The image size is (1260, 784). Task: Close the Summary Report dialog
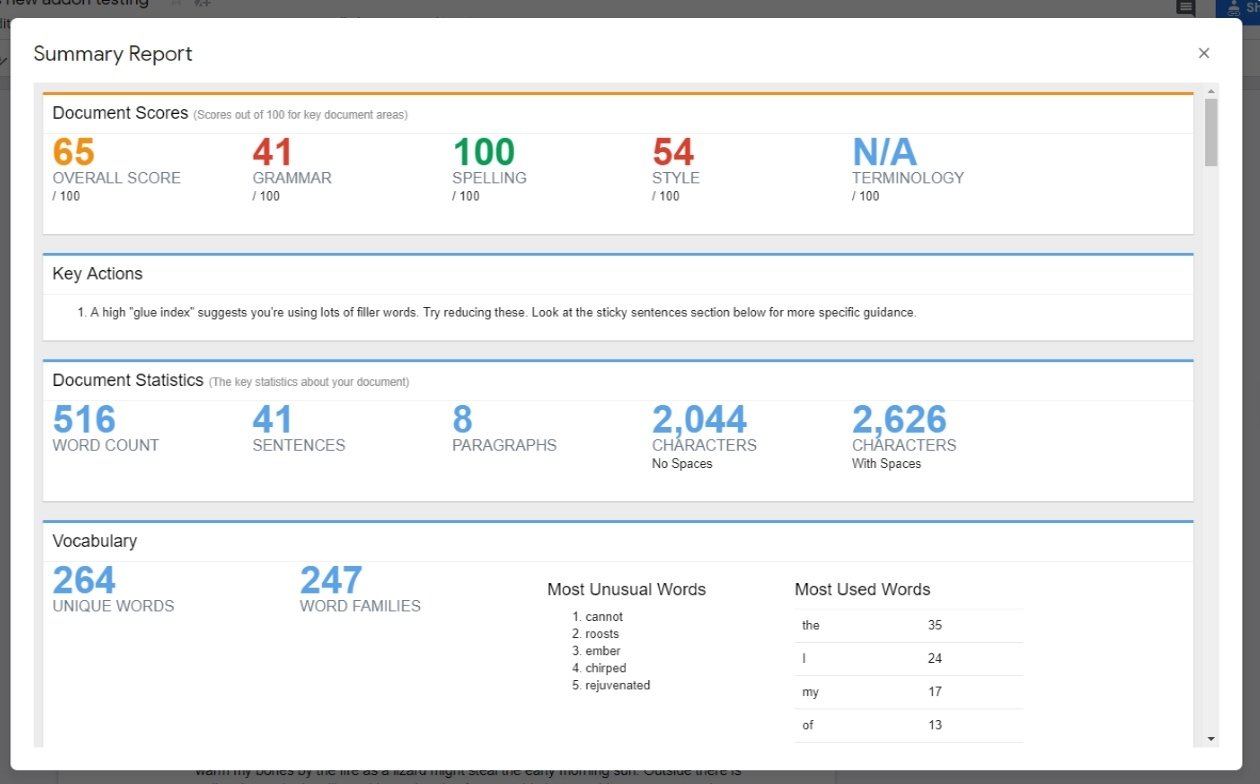pos(1204,54)
